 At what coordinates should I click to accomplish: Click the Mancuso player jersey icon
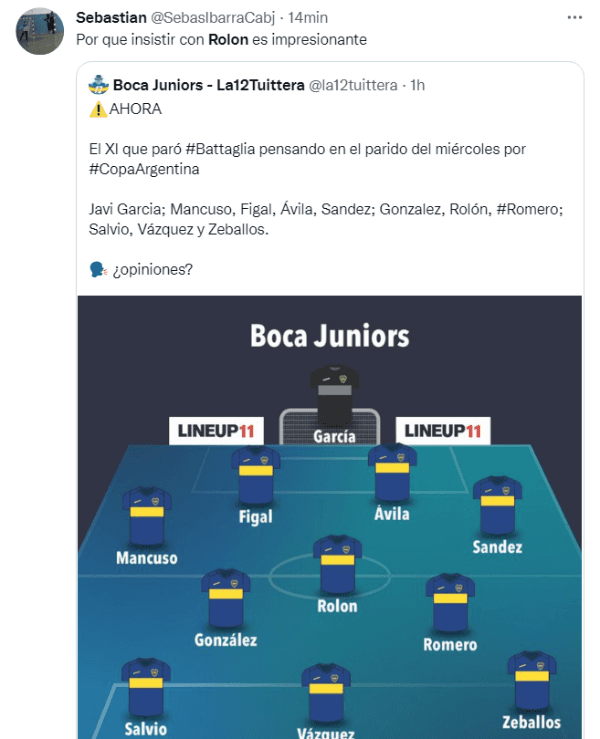tap(146, 515)
